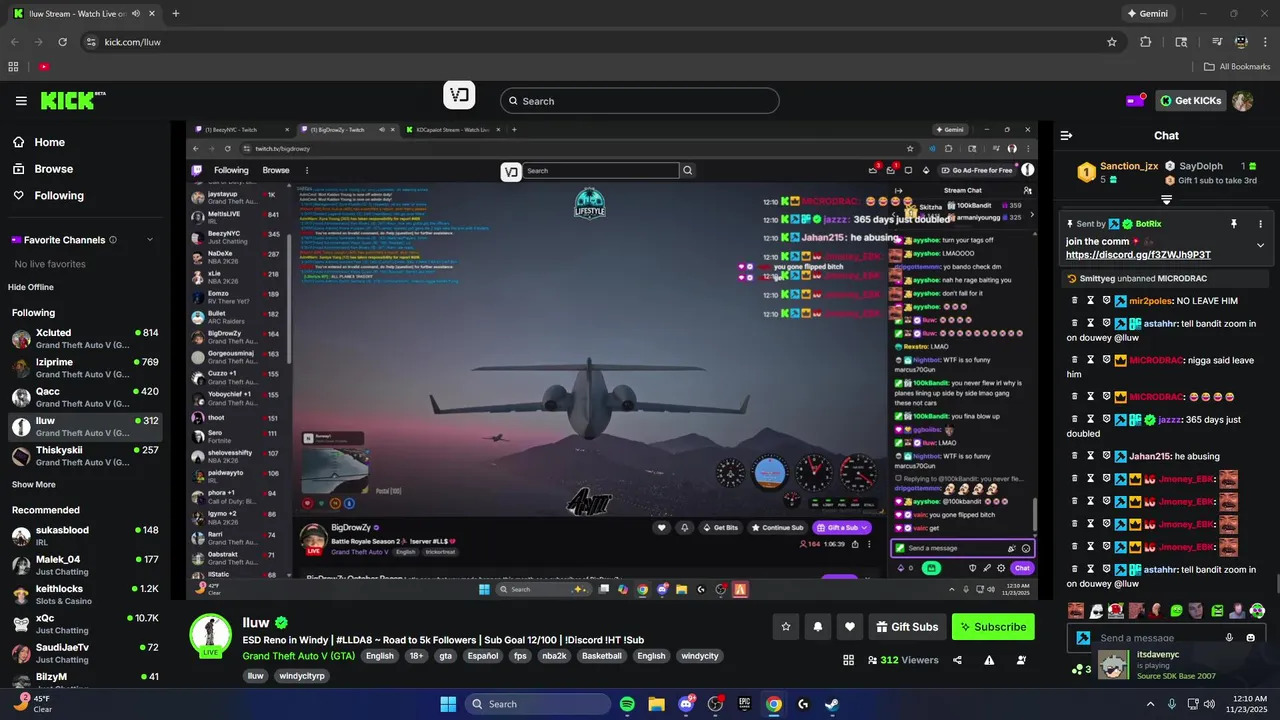Screen dimensions: 1280x720
Task: Select the nba2k stream tag
Action: tap(554, 656)
